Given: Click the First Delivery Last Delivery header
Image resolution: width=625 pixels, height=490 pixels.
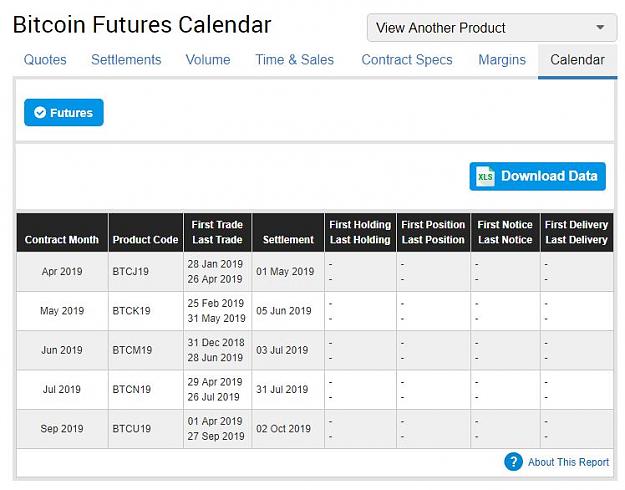Looking at the screenshot, I should [x=576, y=232].
